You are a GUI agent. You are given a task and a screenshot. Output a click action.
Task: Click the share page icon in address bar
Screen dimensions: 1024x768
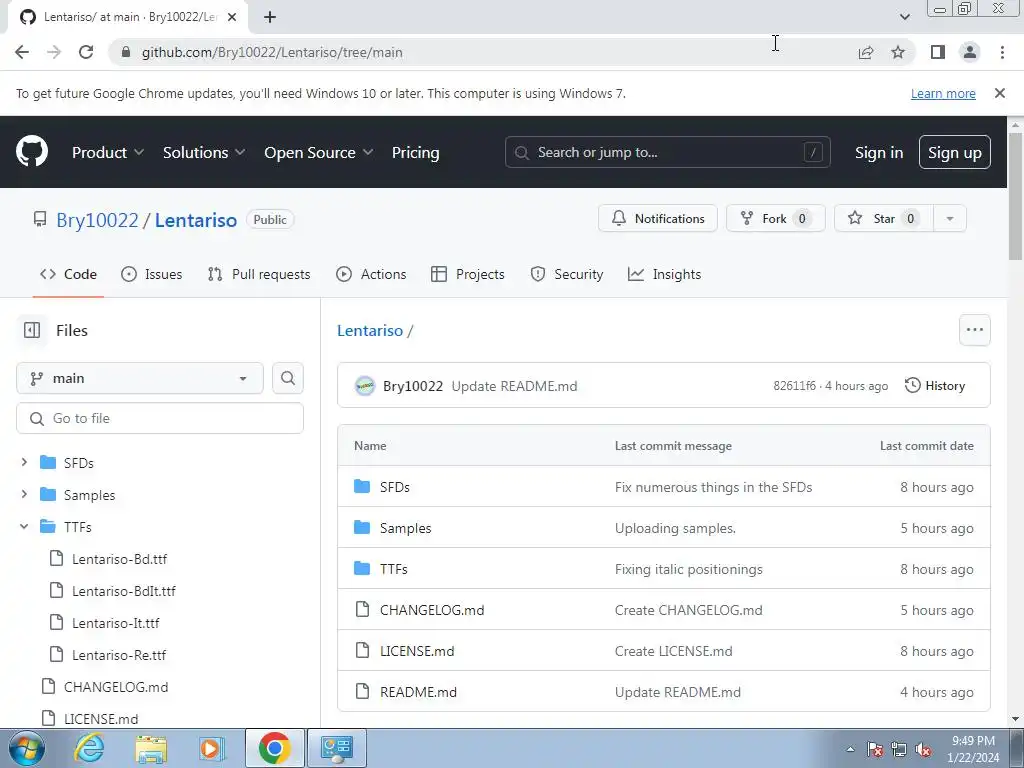coord(866,52)
